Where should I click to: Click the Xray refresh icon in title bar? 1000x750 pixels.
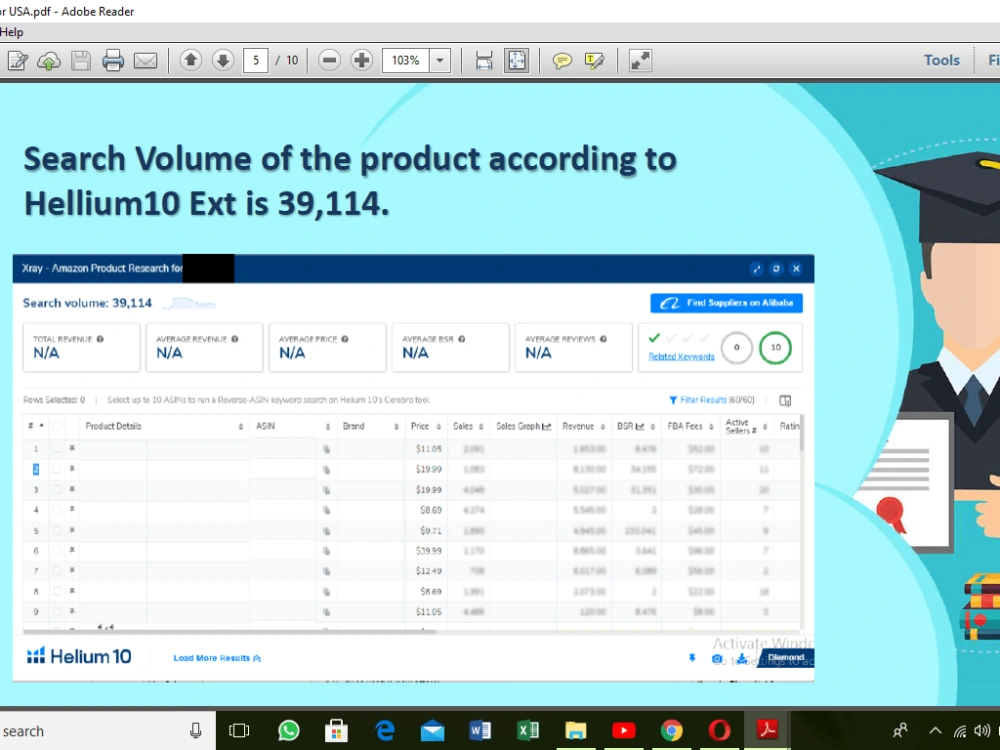point(776,268)
